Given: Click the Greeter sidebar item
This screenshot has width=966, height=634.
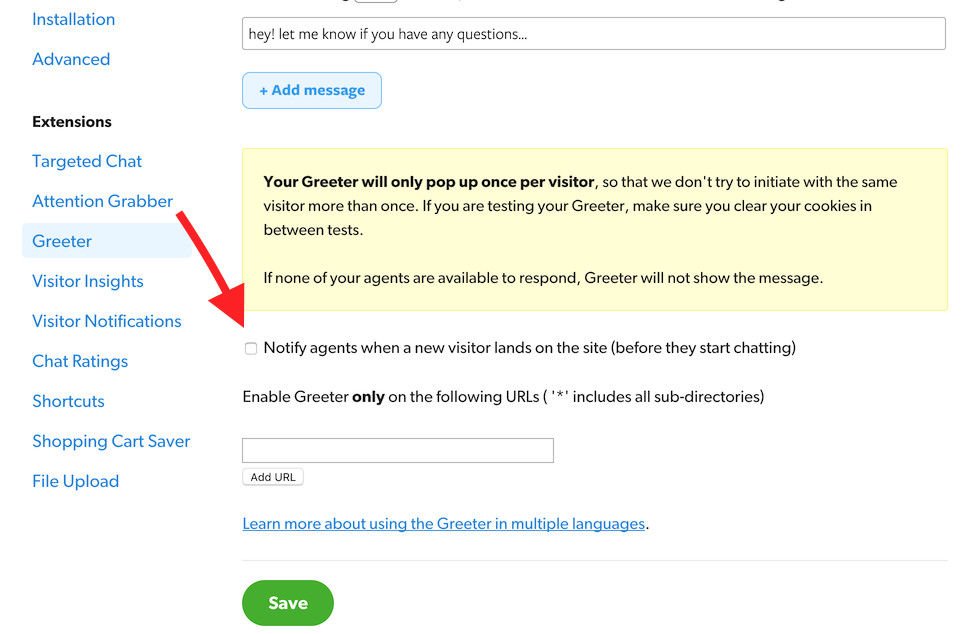Looking at the screenshot, I should (62, 241).
